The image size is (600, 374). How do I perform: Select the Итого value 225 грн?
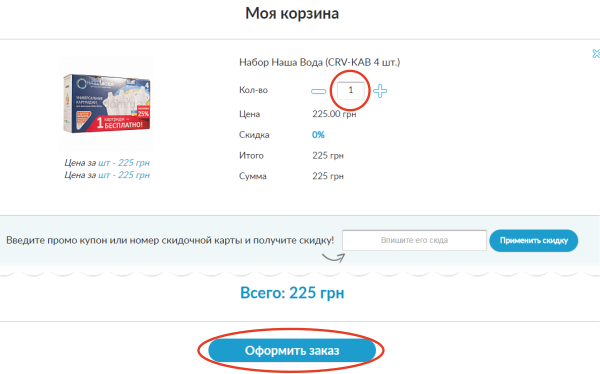328,155
